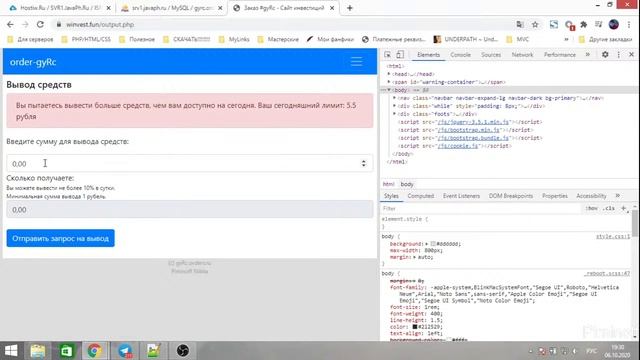This screenshot has width=640, height=360.
Task: Click the background color swatch #dddddd
Action: point(433,244)
